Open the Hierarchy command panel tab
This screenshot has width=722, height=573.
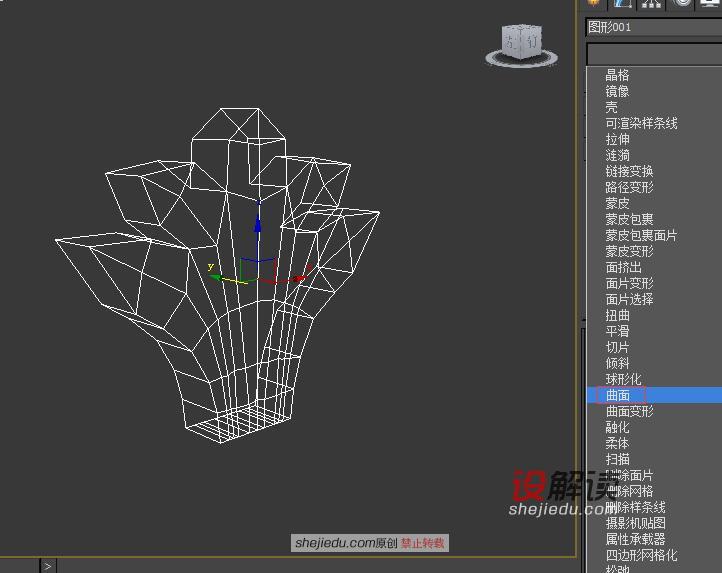(652, 4)
